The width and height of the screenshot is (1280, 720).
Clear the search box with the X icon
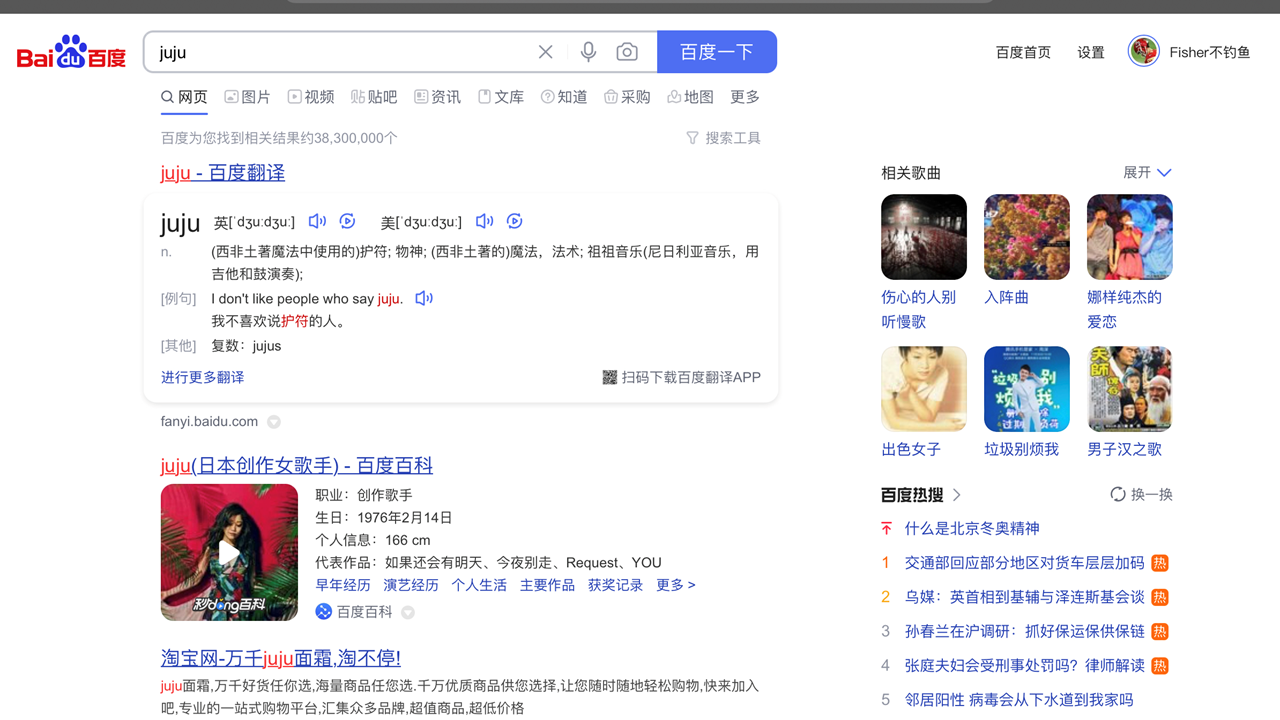[x=545, y=52]
